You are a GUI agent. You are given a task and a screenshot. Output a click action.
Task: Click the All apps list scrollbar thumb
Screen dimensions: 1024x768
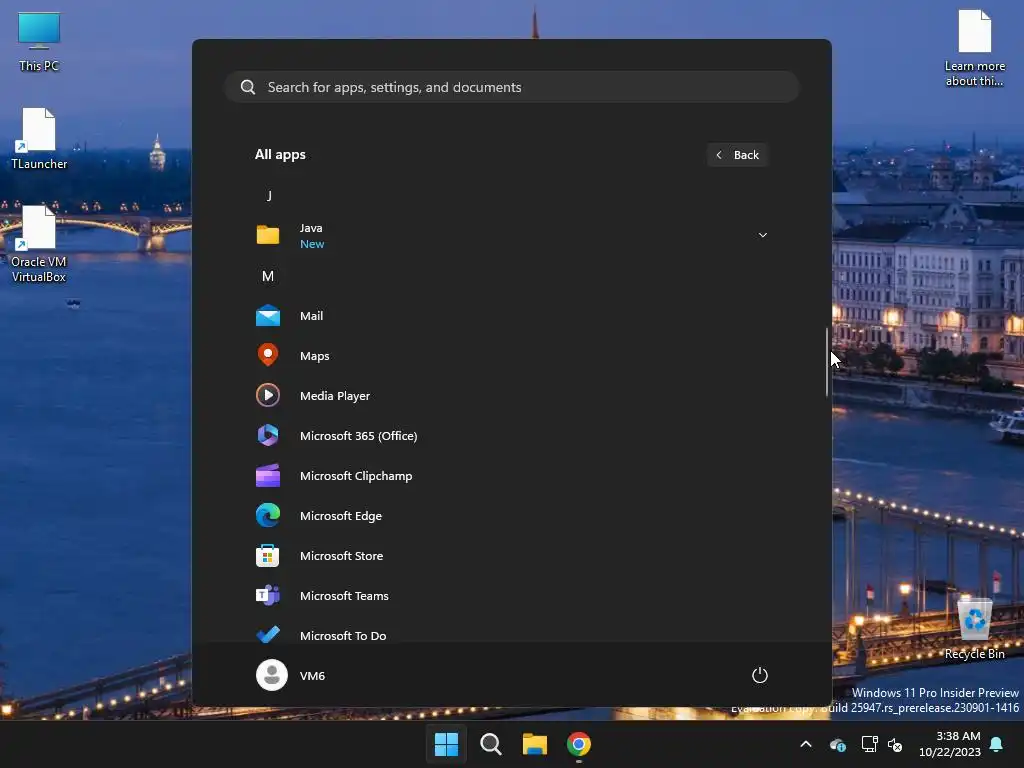pyautogui.click(x=827, y=362)
